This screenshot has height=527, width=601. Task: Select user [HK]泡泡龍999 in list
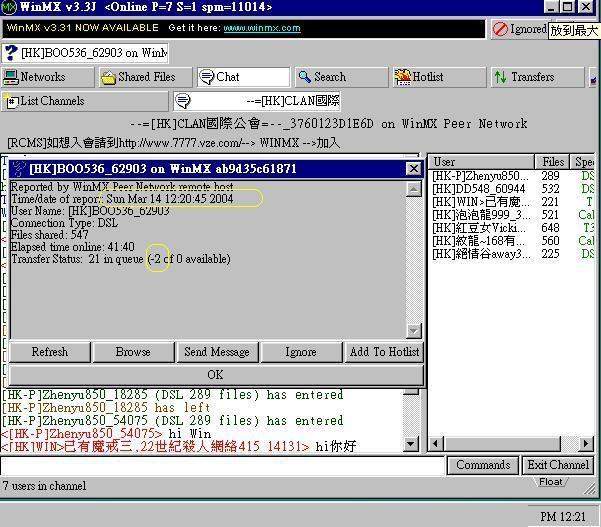click(511, 215)
